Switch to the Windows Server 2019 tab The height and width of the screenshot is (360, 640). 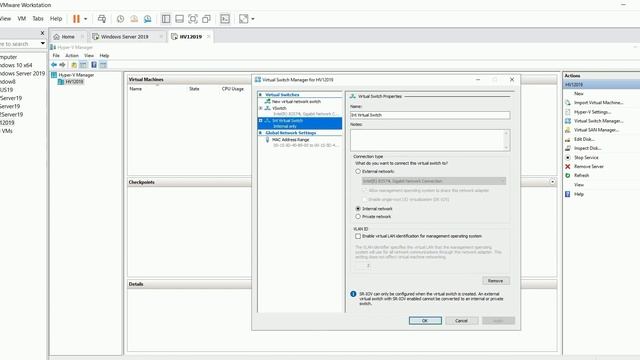(x=124, y=37)
